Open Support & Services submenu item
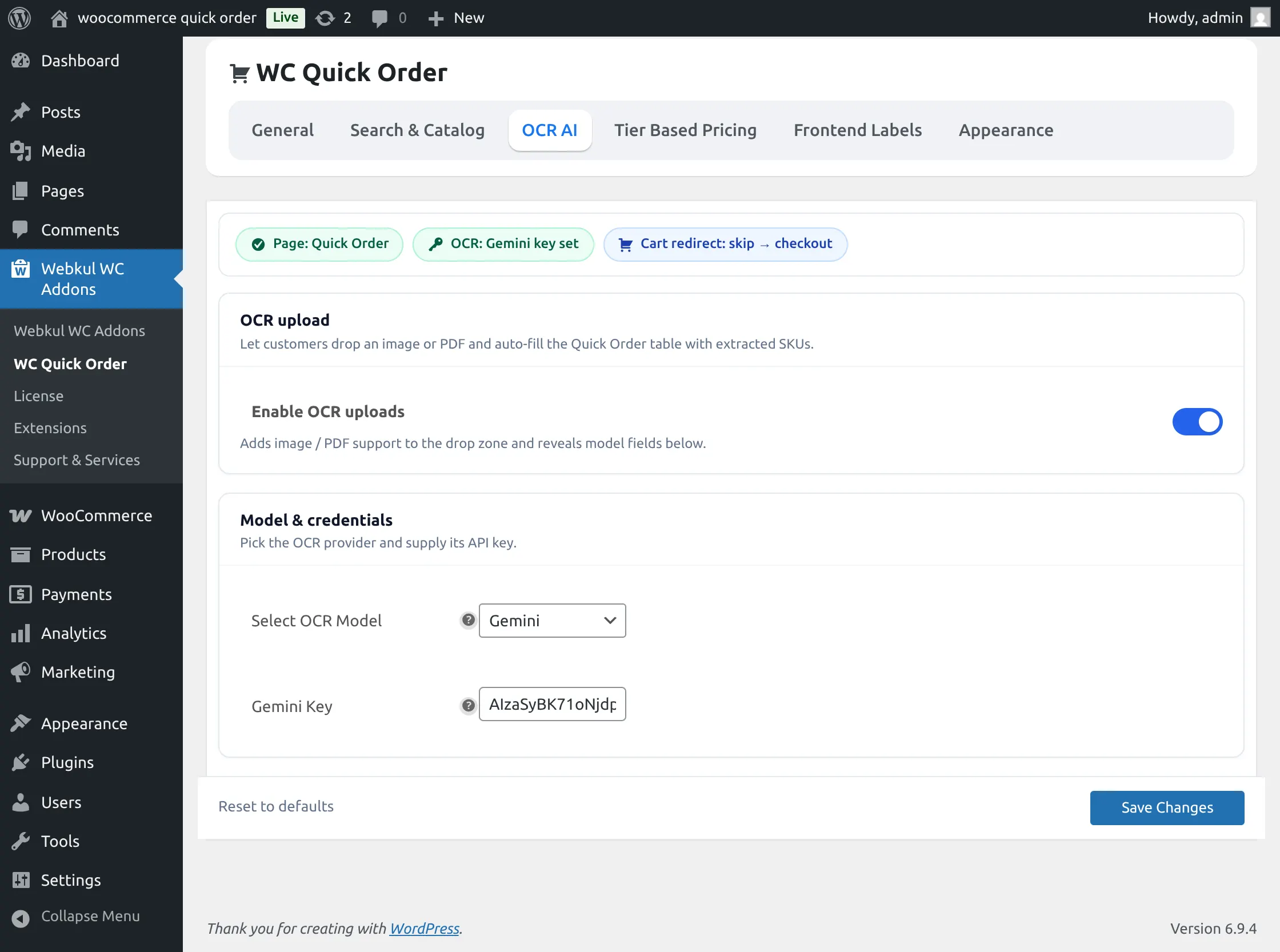1280x952 pixels. pyautogui.click(x=77, y=460)
